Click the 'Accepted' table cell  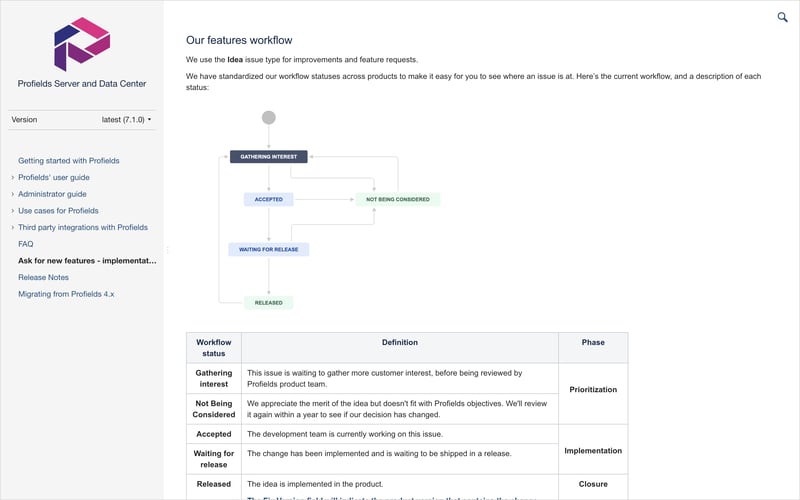[x=214, y=434]
